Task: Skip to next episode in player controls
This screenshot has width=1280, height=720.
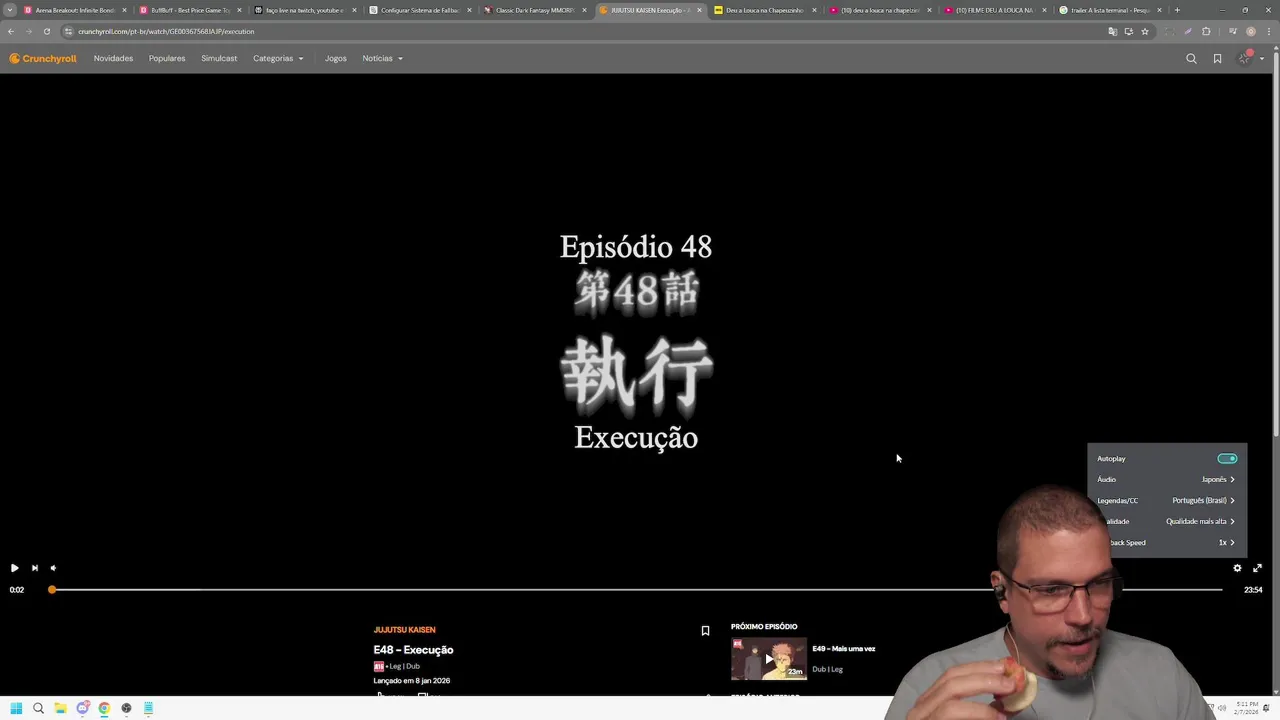Action: [34, 568]
